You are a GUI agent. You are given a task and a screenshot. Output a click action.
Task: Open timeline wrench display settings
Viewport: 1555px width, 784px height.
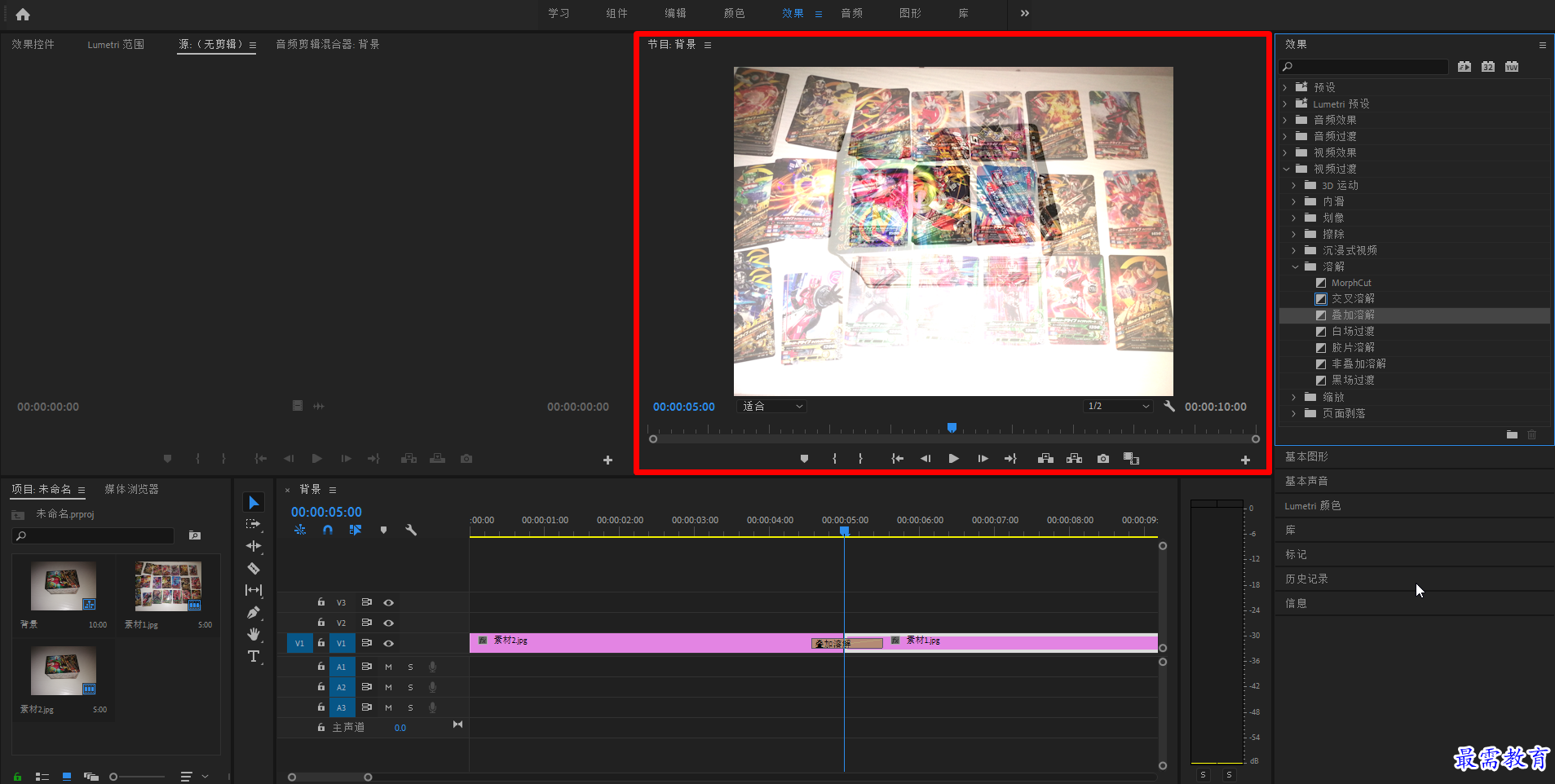(x=411, y=530)
